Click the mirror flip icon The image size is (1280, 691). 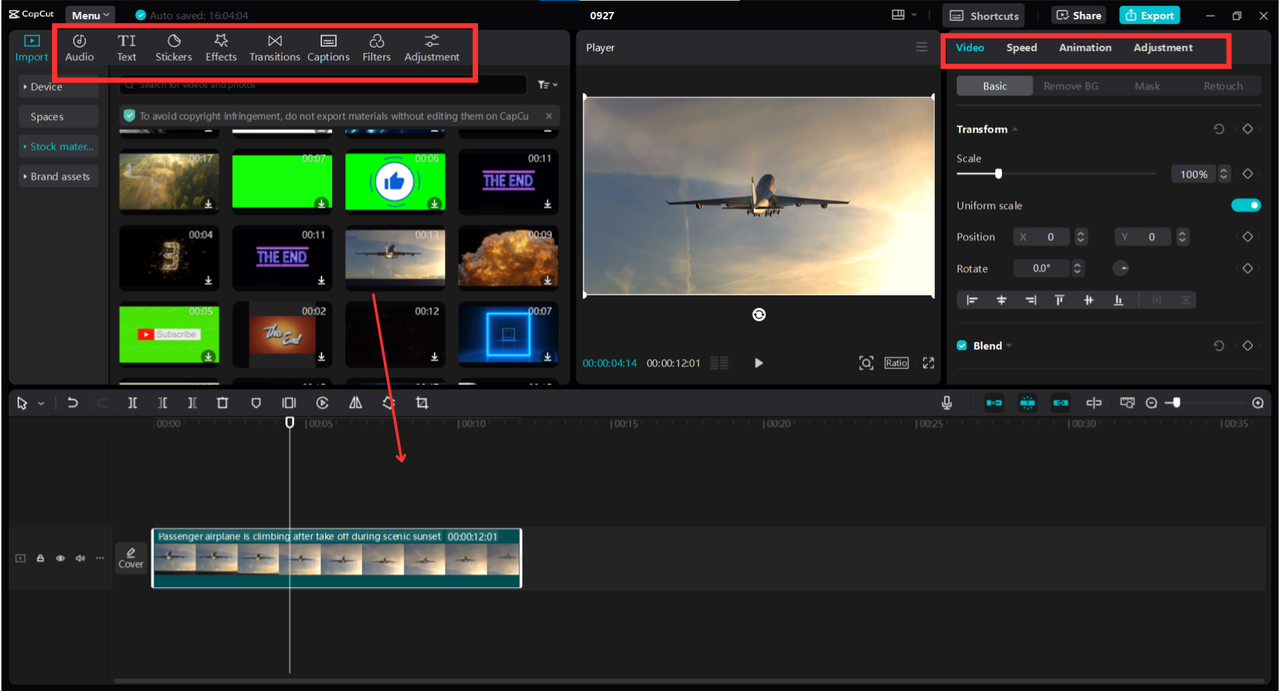pyautogui.click(x=355, y=403)
